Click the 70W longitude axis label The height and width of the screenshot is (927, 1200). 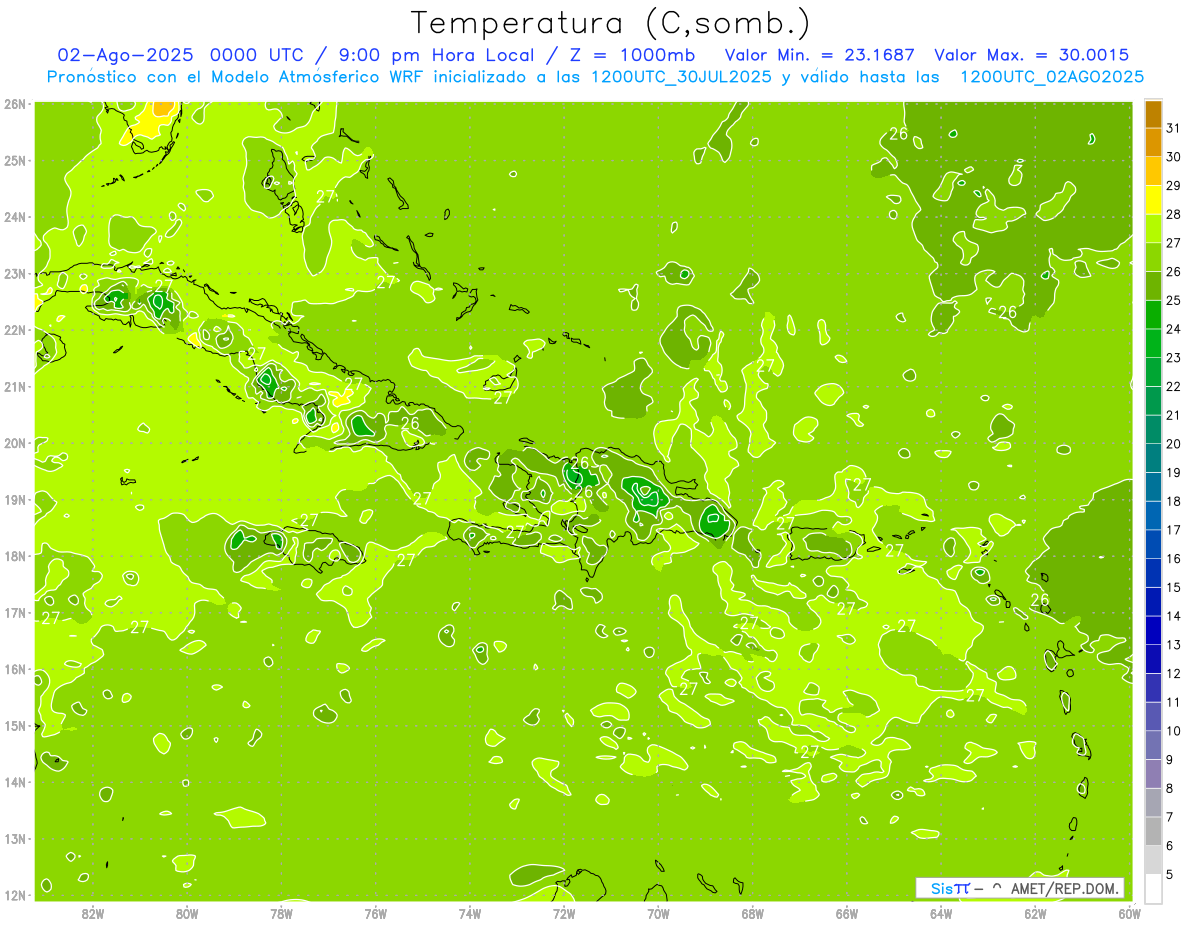coord(658,913)
